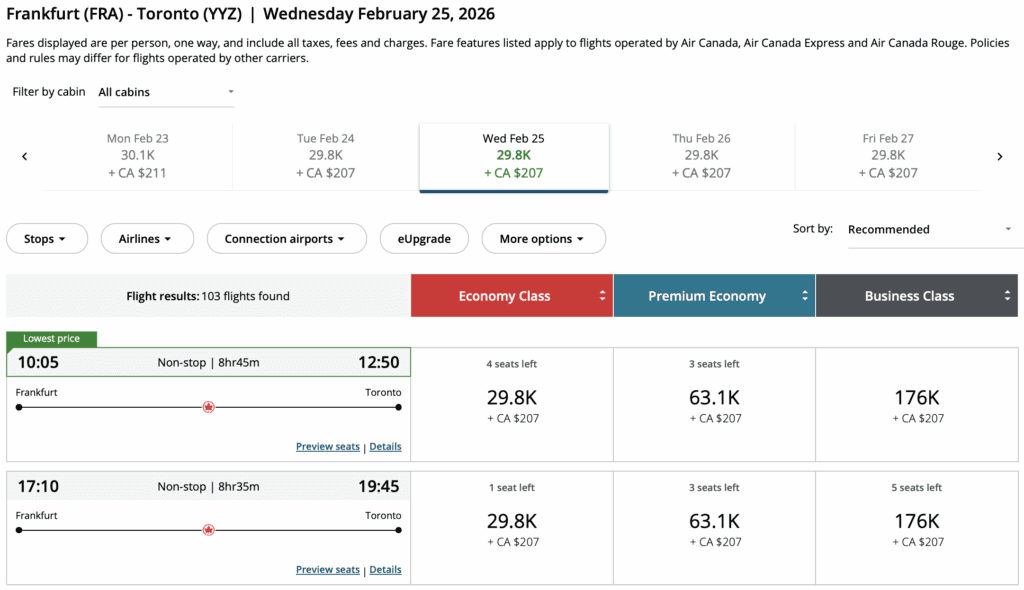Open Details for the 17:10 flight

[385, 570]
